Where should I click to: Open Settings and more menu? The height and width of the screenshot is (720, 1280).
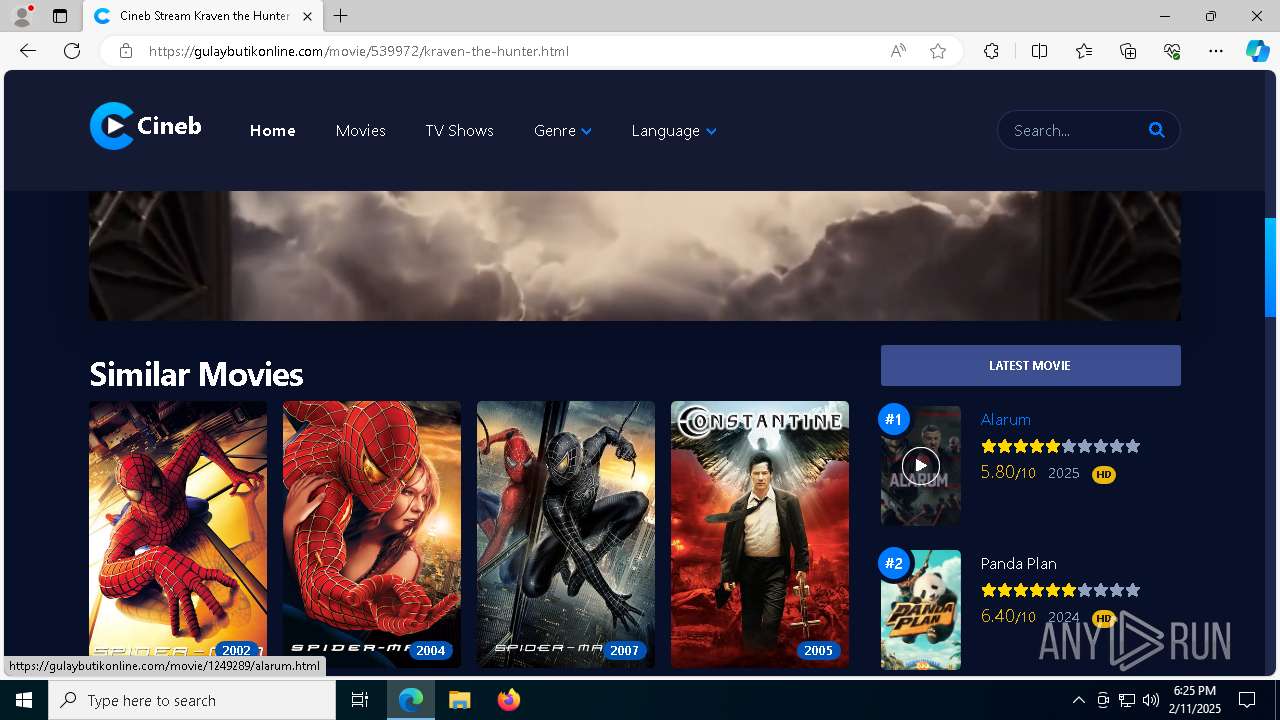[1216, 51]
